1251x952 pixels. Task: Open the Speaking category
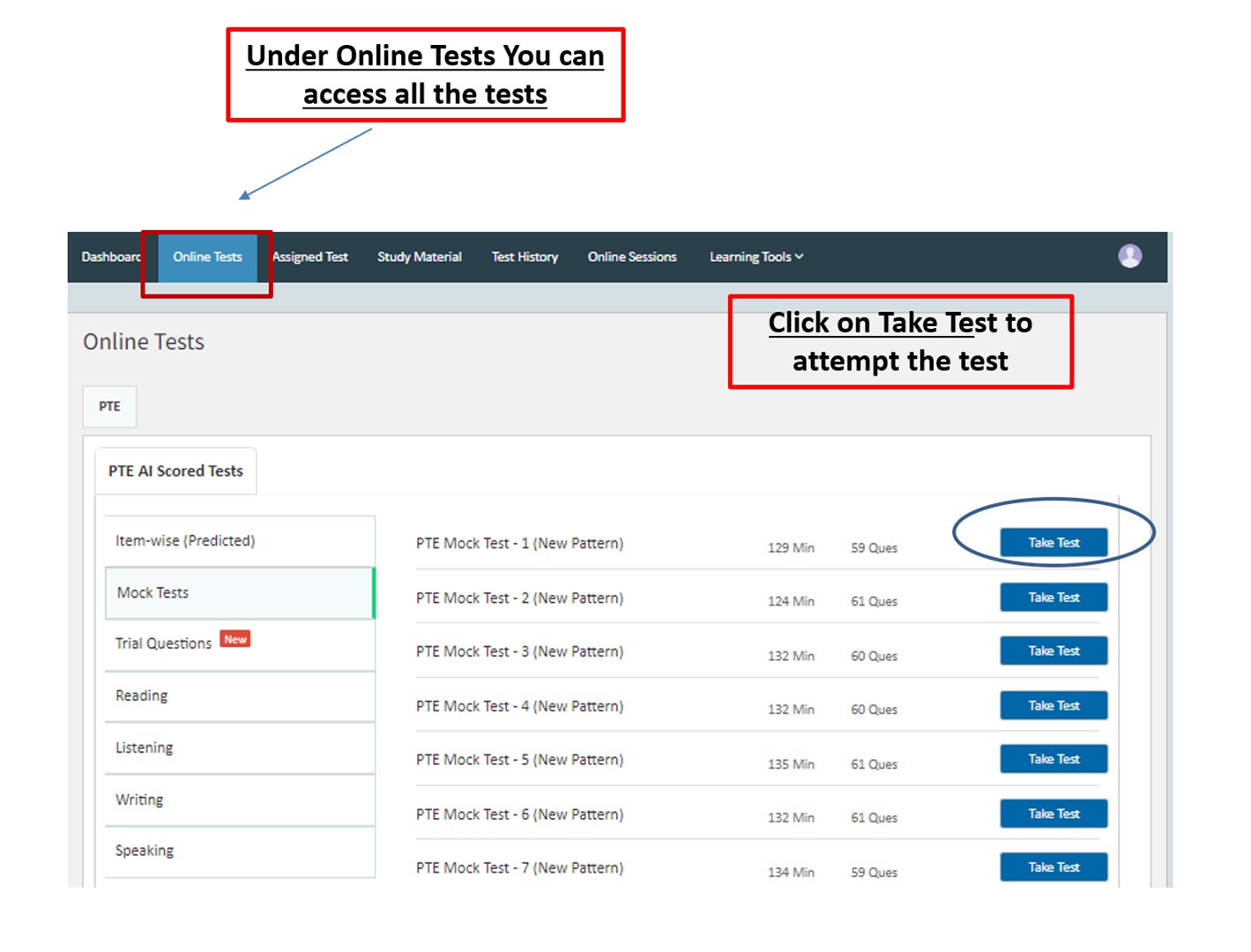pyautogui.click(x=240, y=852)
